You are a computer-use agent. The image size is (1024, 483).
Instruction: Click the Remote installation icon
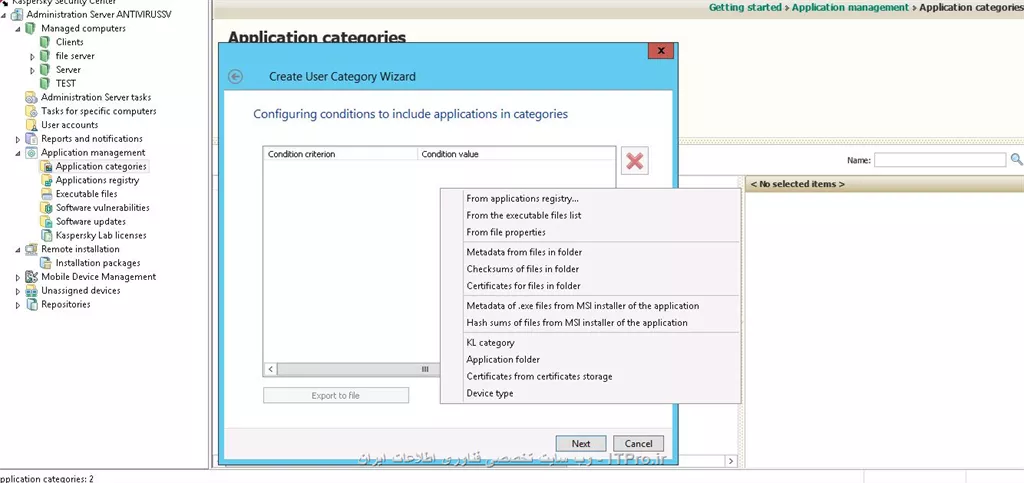point(31,249)
